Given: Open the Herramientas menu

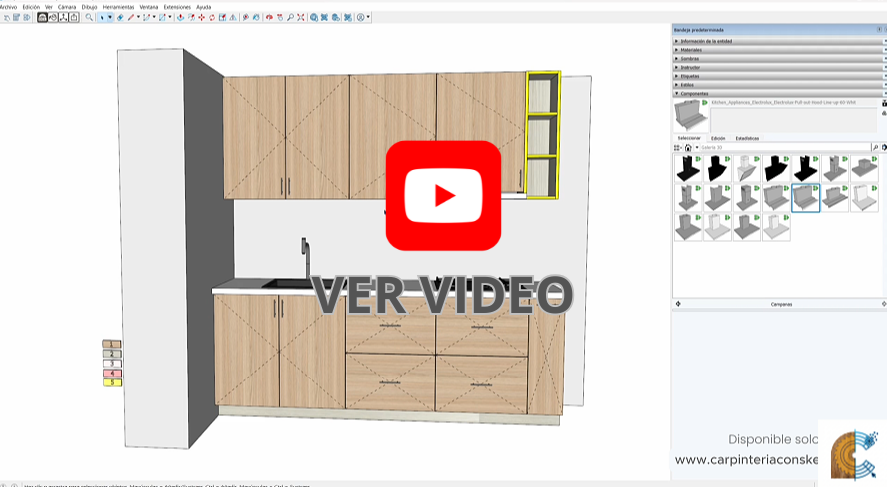Looking at the screenshot, I should click(x=118, y=7).
